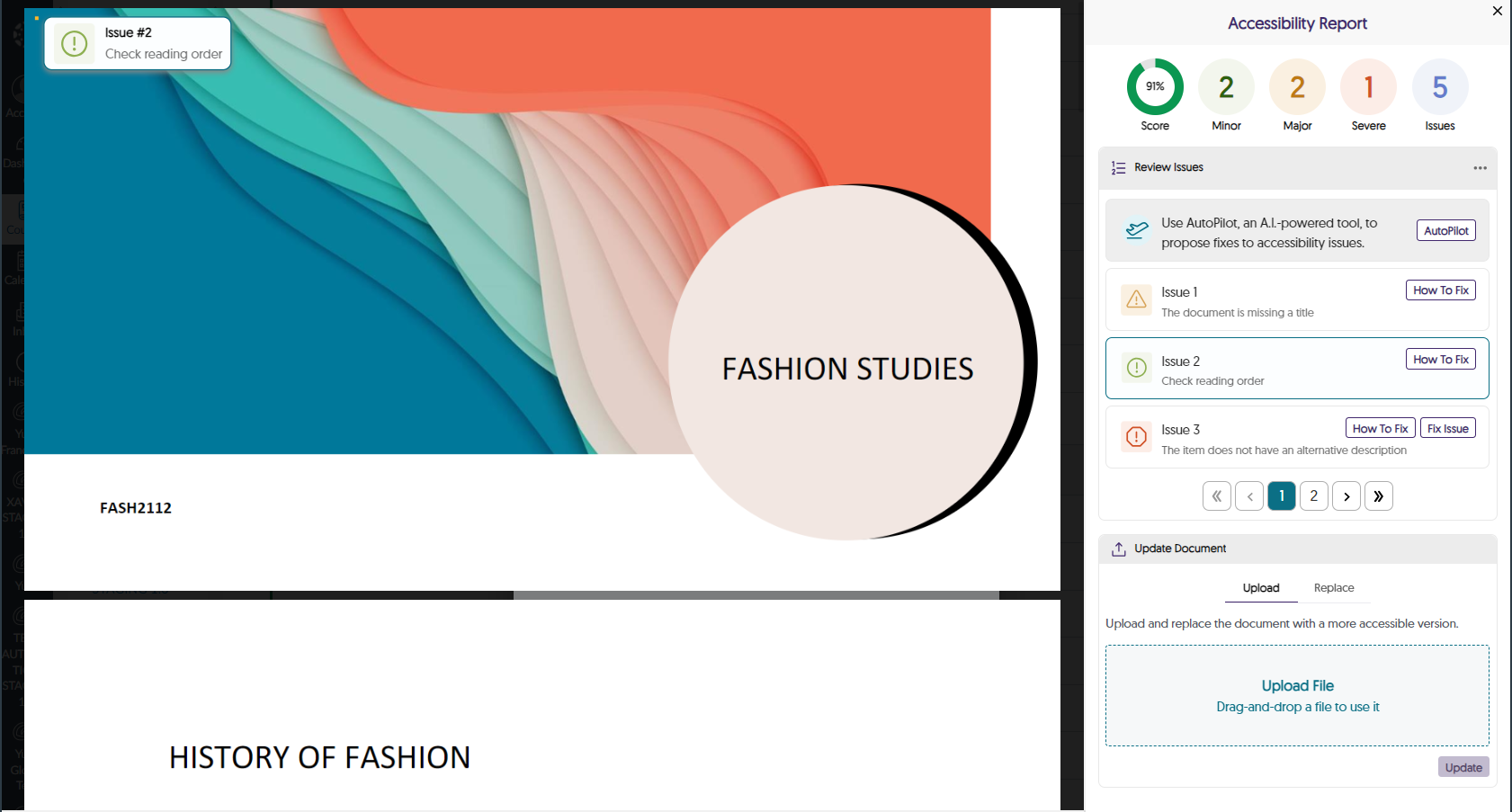Viewport: 1512px width, 812px height.
Task: Click the Update Document upload icon
Action: pyautogui.click(x=1118, y=549)
